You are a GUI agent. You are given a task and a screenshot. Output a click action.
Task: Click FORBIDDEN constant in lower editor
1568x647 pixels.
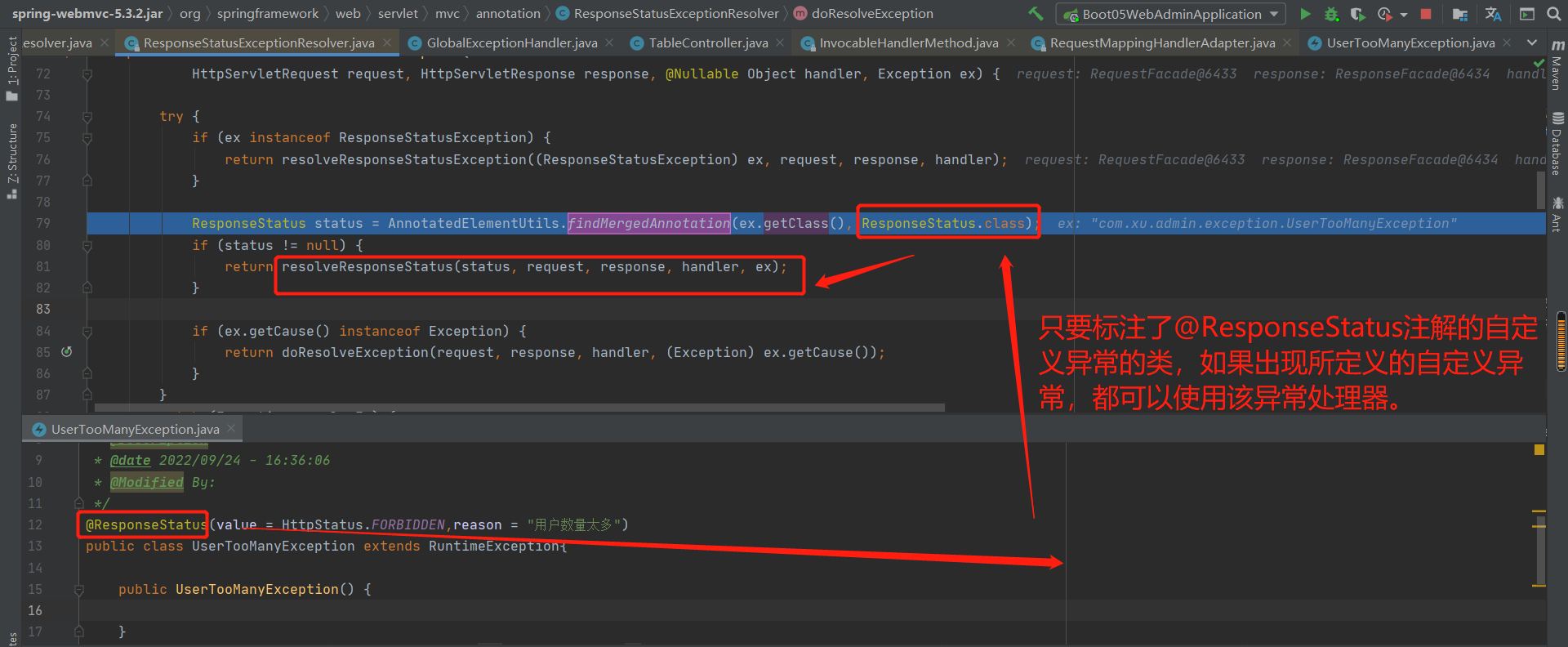click(x=408, y=524)
